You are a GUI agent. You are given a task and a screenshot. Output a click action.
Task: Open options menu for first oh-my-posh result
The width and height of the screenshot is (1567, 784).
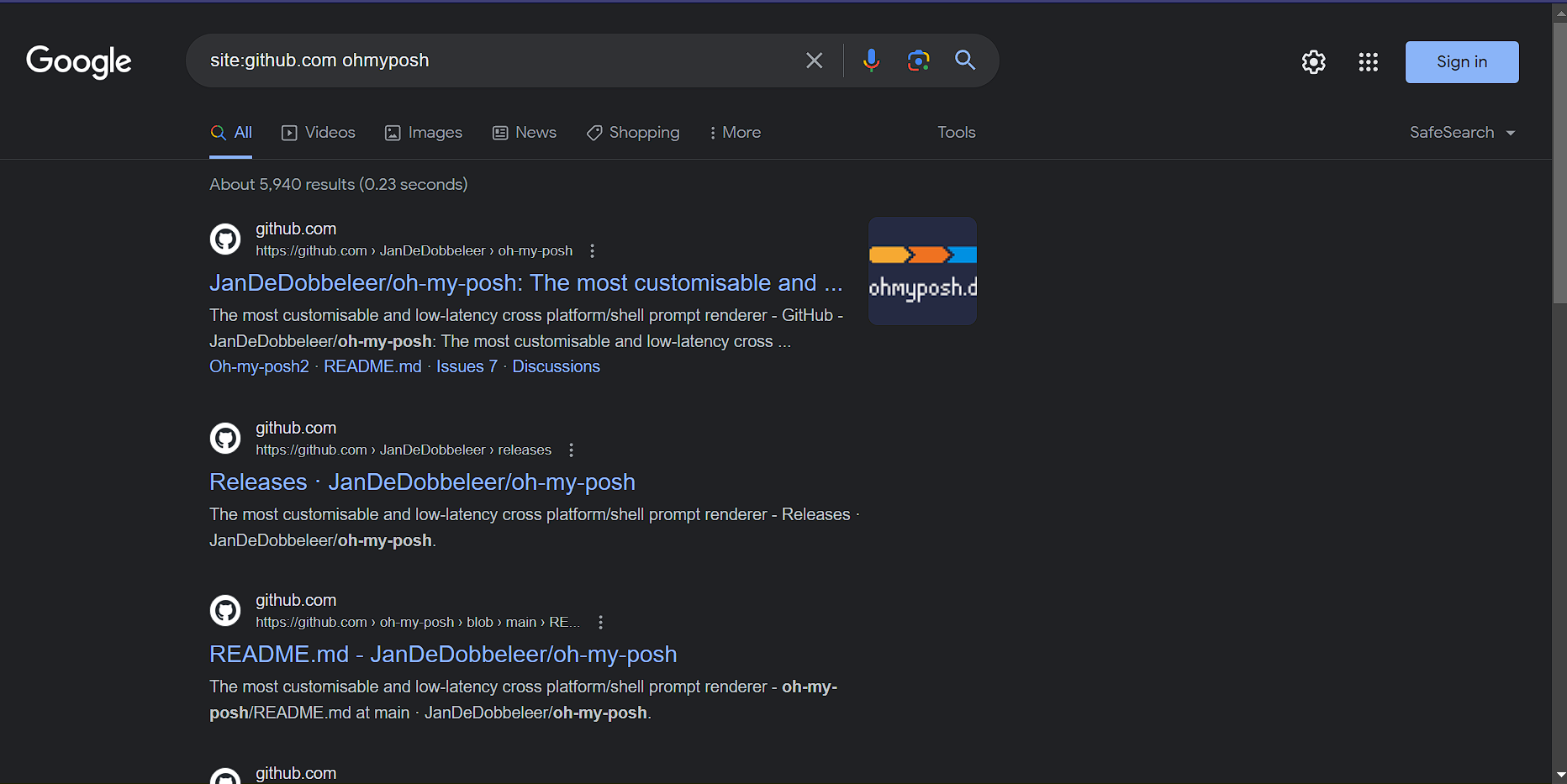pos(593,251)
